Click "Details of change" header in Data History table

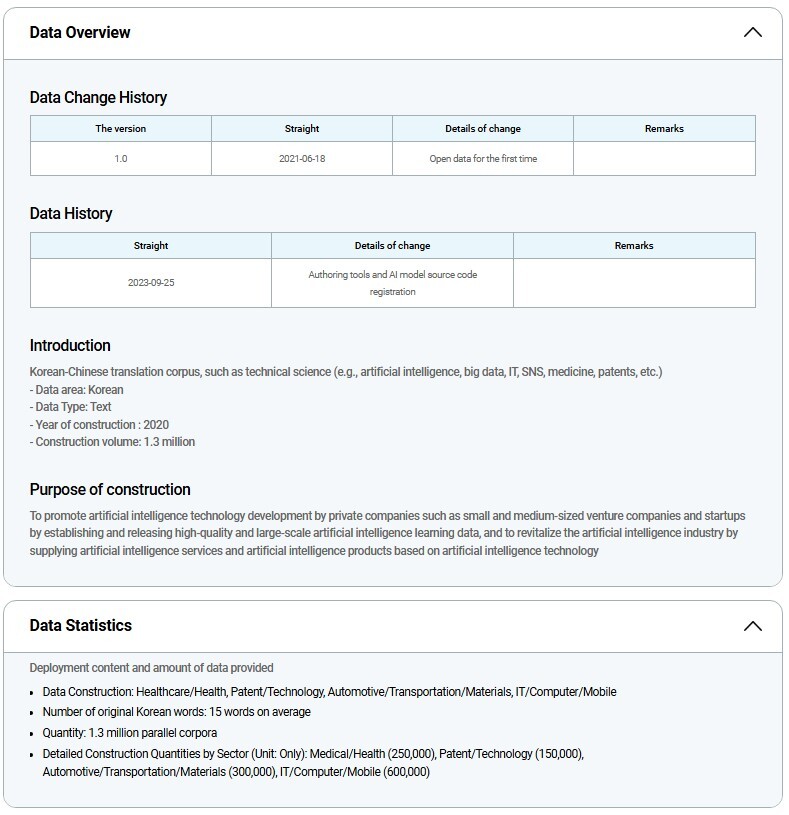(392, 246)
